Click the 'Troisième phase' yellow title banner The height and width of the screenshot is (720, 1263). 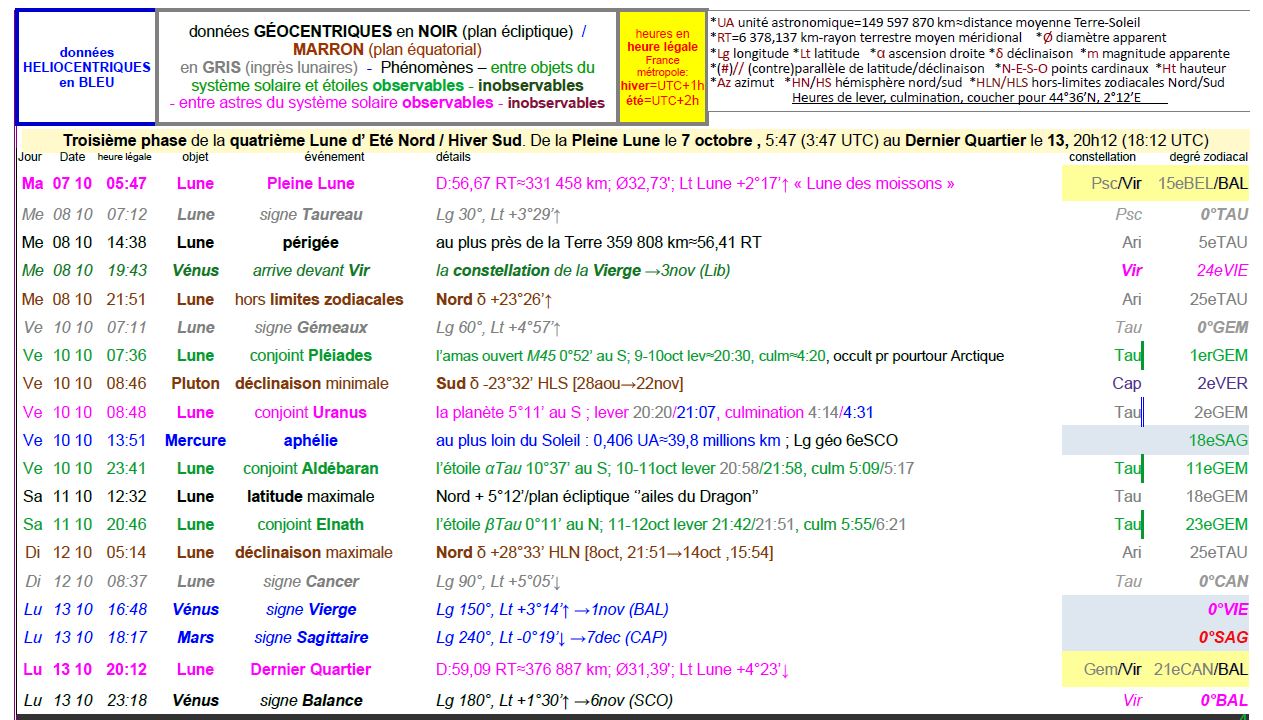click(635, 141)
